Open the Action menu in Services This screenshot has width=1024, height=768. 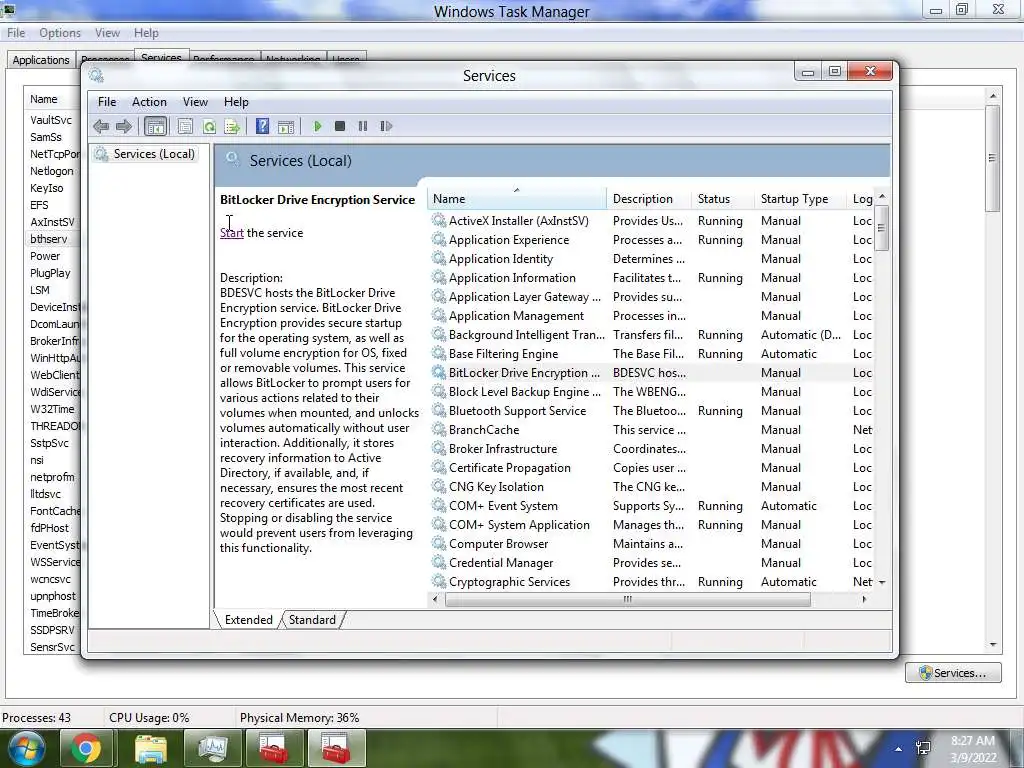pyautogui.click(x=150, y=102)
